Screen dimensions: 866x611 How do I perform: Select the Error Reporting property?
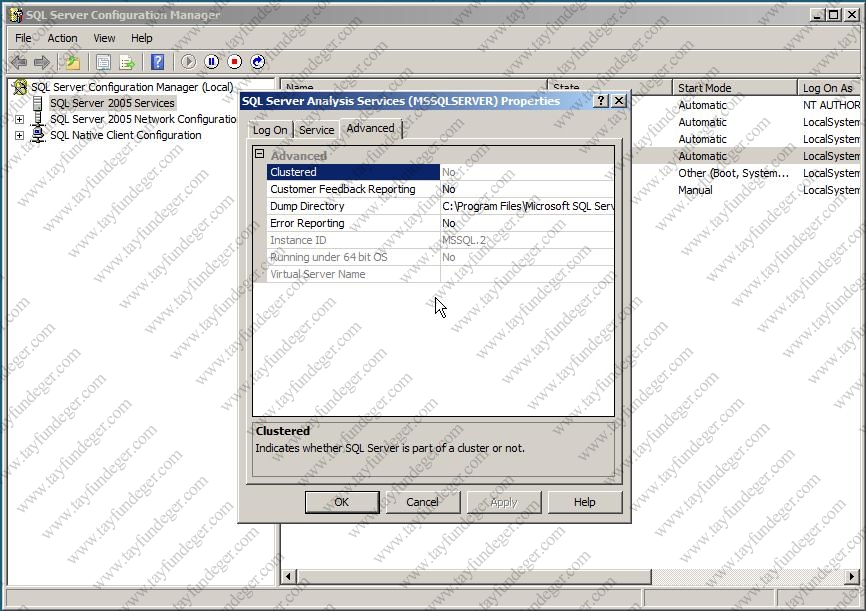click(x=353, y=223)
